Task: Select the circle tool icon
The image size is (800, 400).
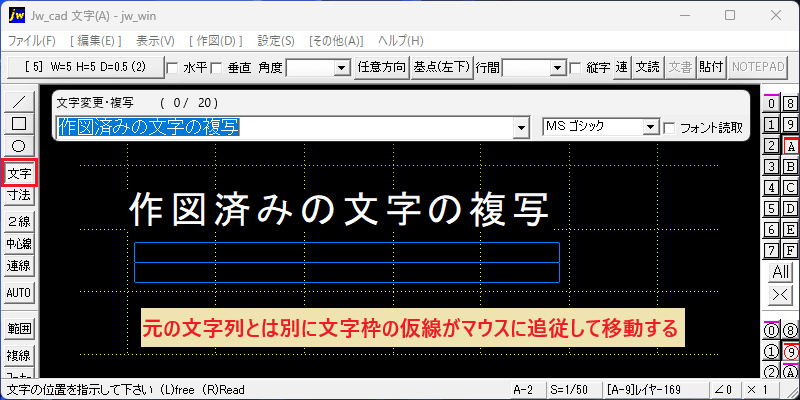Action: pos(19,146)
